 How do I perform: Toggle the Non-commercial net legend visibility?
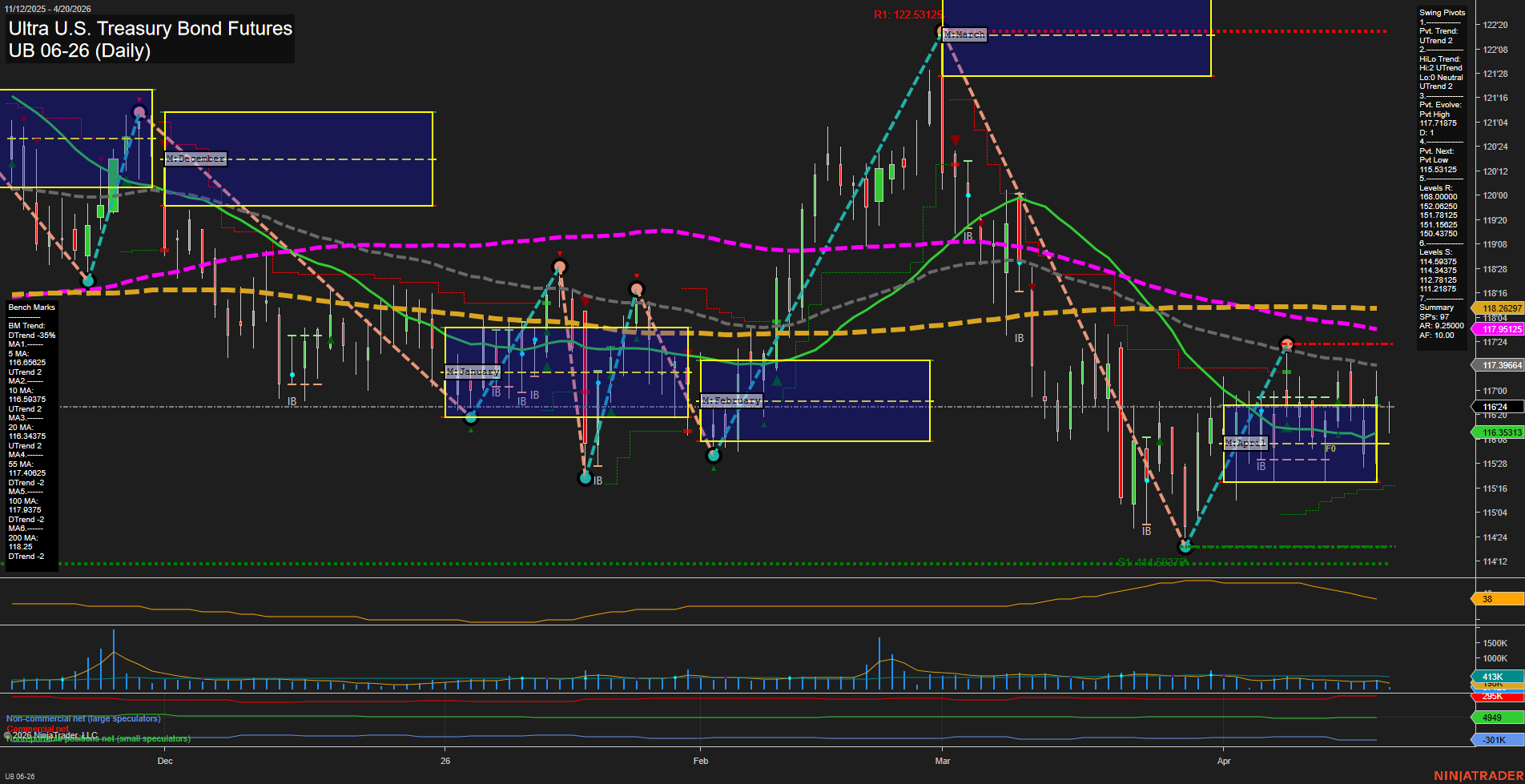(84, 718)
